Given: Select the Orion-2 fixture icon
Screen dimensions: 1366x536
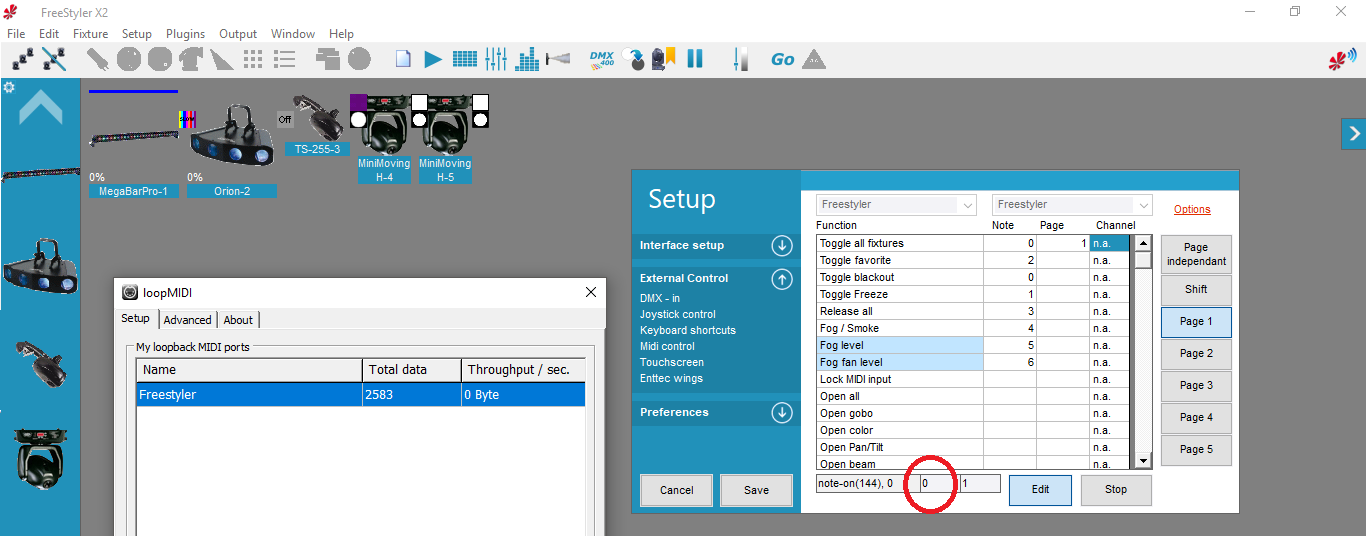Looking at the screenshot, I should (231, 138).
